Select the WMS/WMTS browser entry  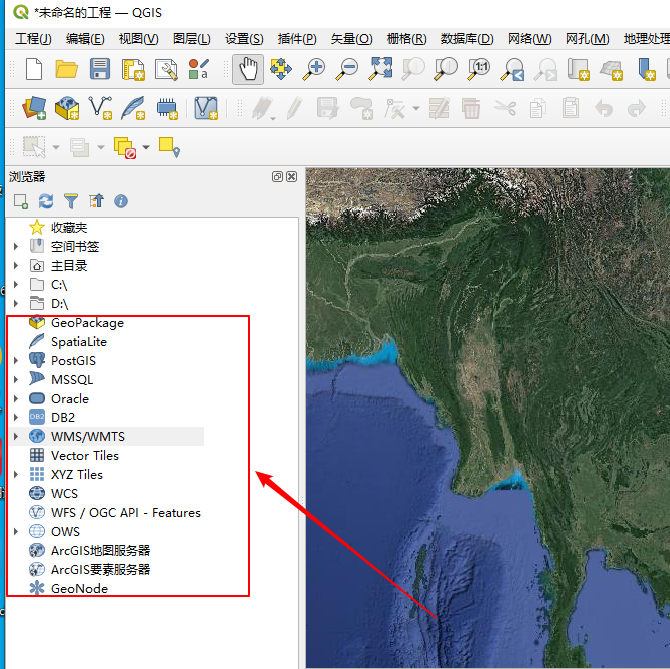(x=88, y=437)
